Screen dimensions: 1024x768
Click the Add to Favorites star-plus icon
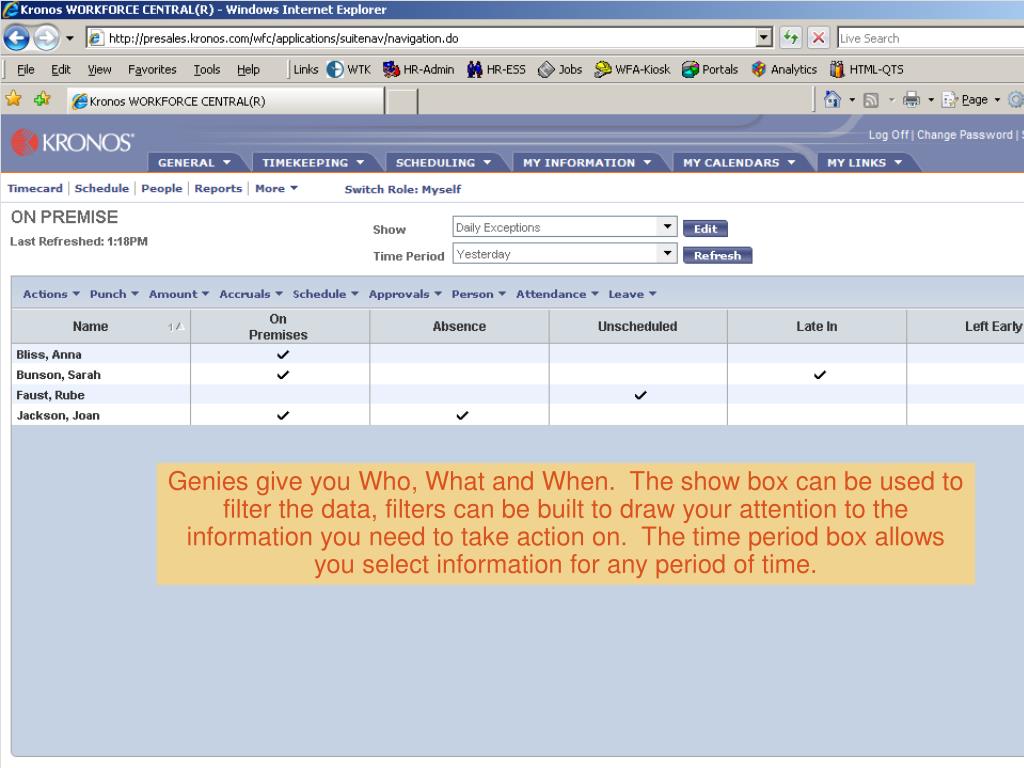(42, 99)
